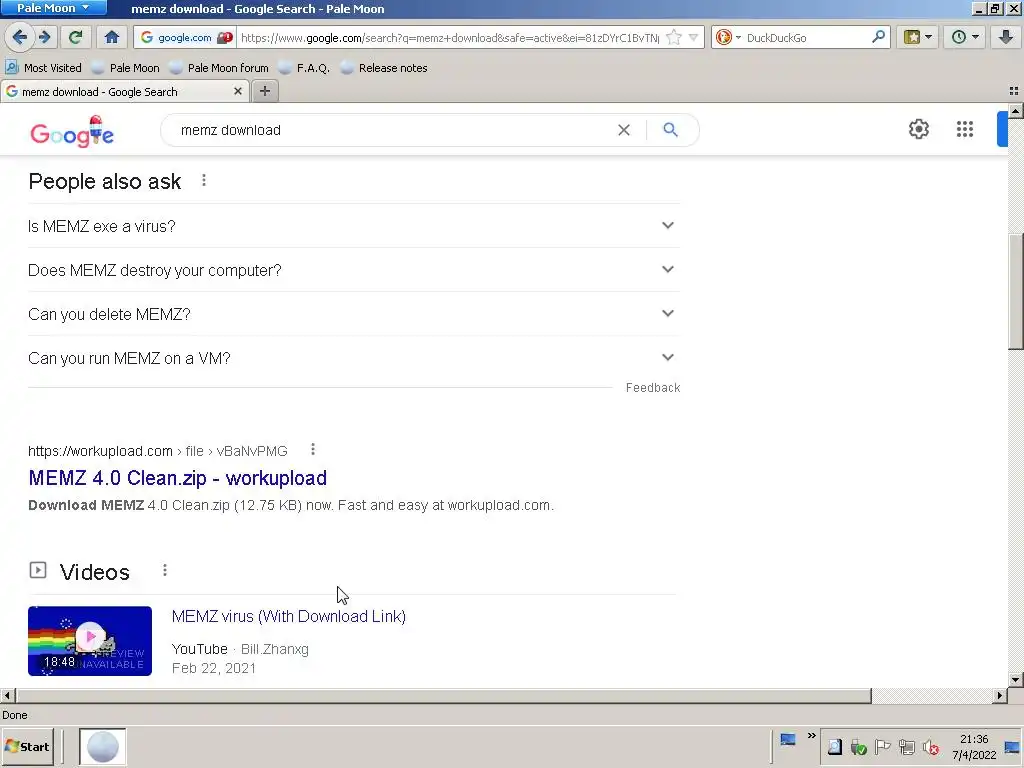
Task: Open the Windows Start menu
Action: coord(27,746)
